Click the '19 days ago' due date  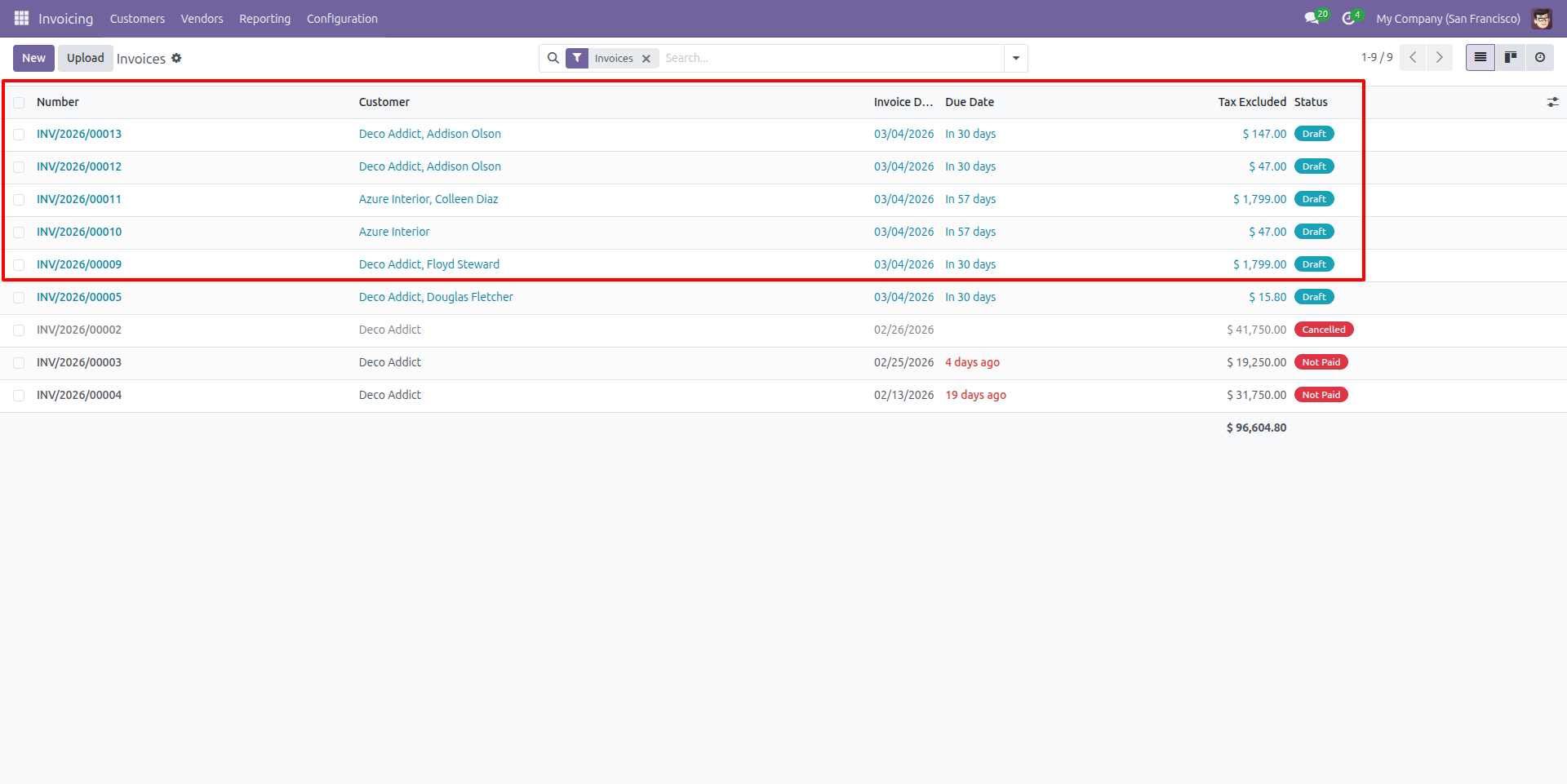click(x=975, y=395)
